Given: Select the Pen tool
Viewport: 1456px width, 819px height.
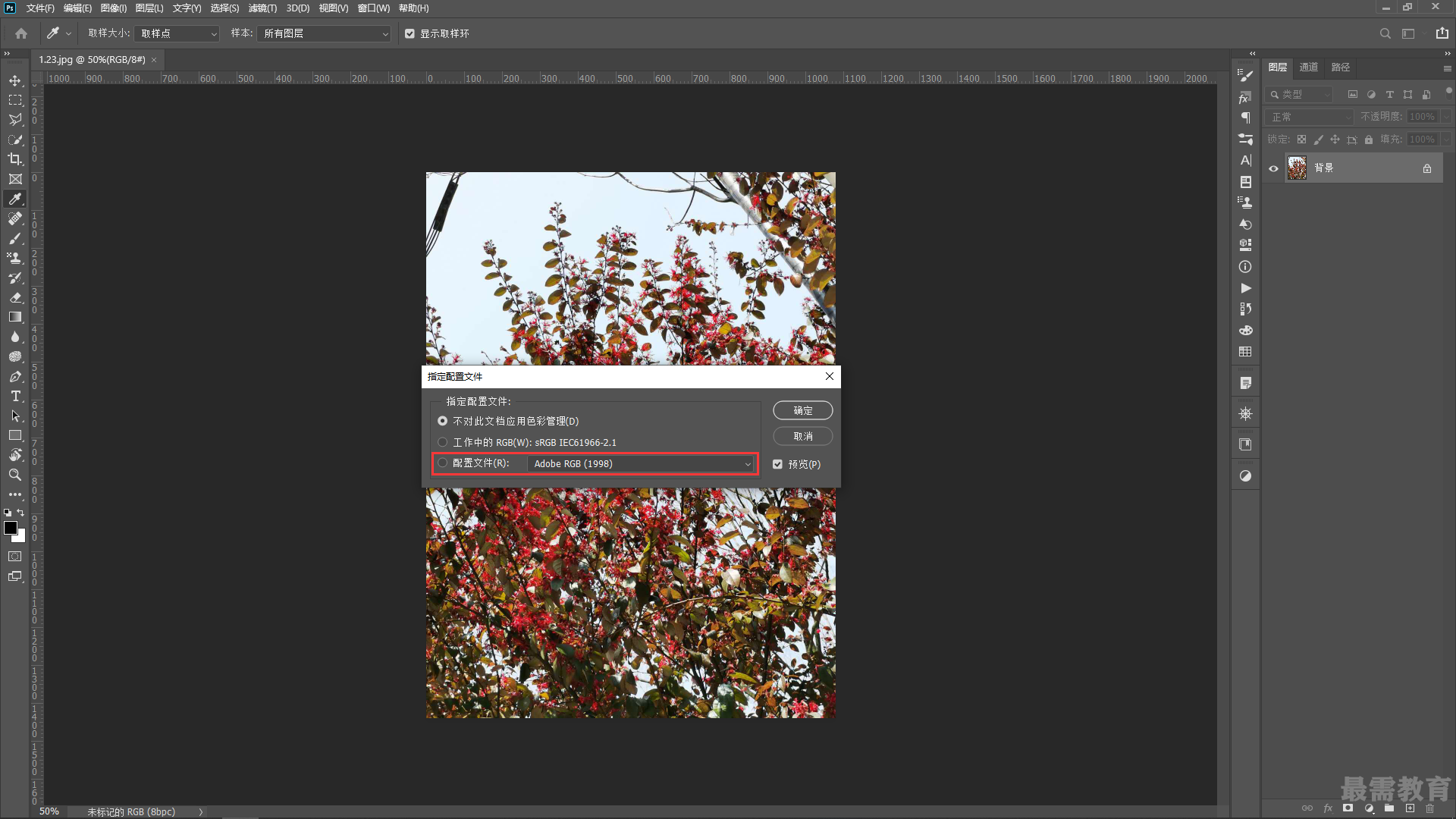Looking at the screenshot, I should pyautogui.click(x=15, y=376).
